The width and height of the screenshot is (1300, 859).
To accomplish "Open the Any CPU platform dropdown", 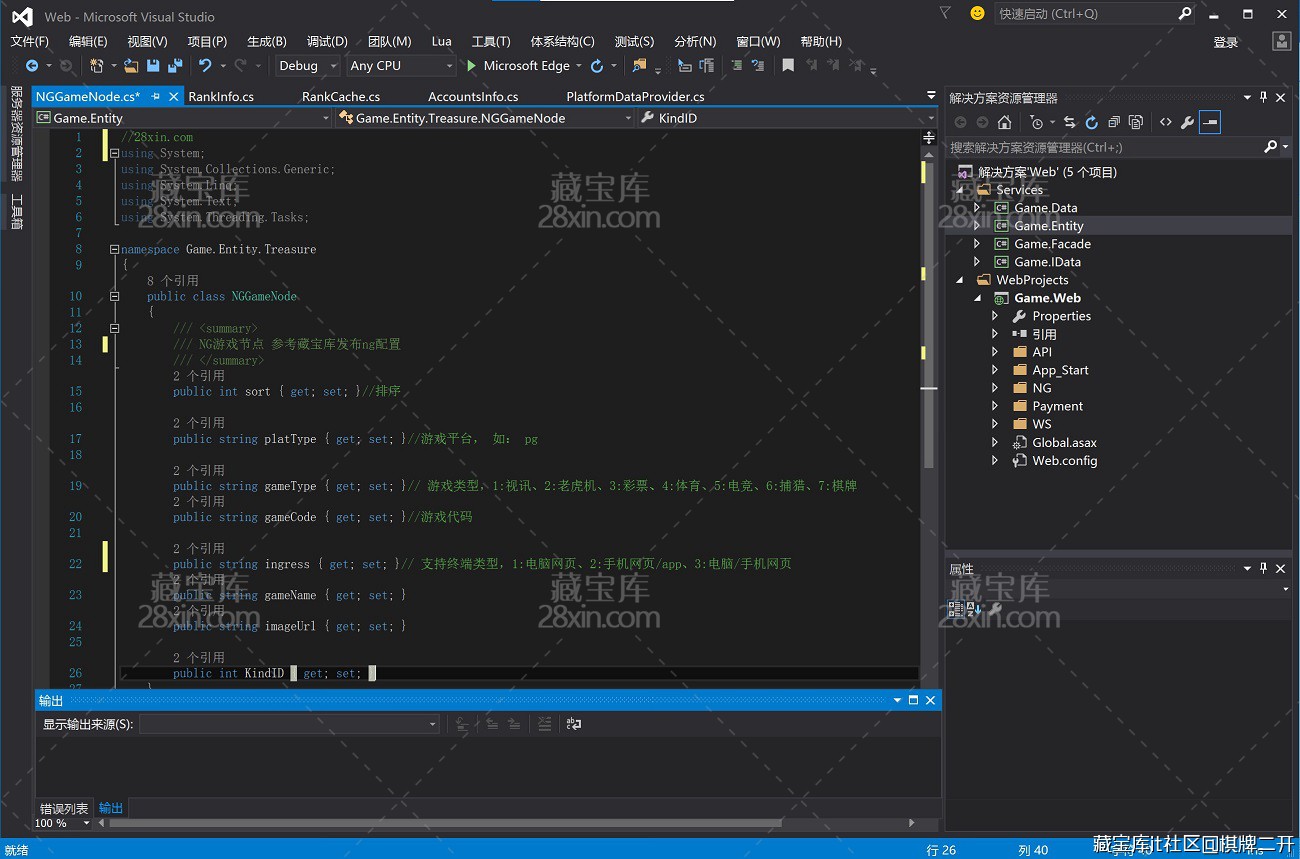I will coord(400,66).
